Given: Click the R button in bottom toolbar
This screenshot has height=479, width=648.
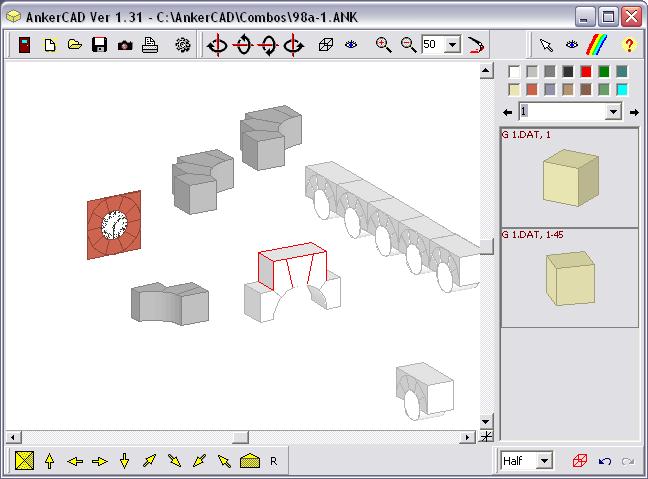Looking at the screenshot, I should [x=274, y=461].
